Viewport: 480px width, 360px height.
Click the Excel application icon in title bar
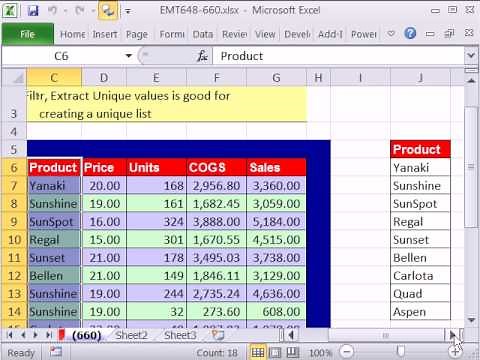click(10, 10)
